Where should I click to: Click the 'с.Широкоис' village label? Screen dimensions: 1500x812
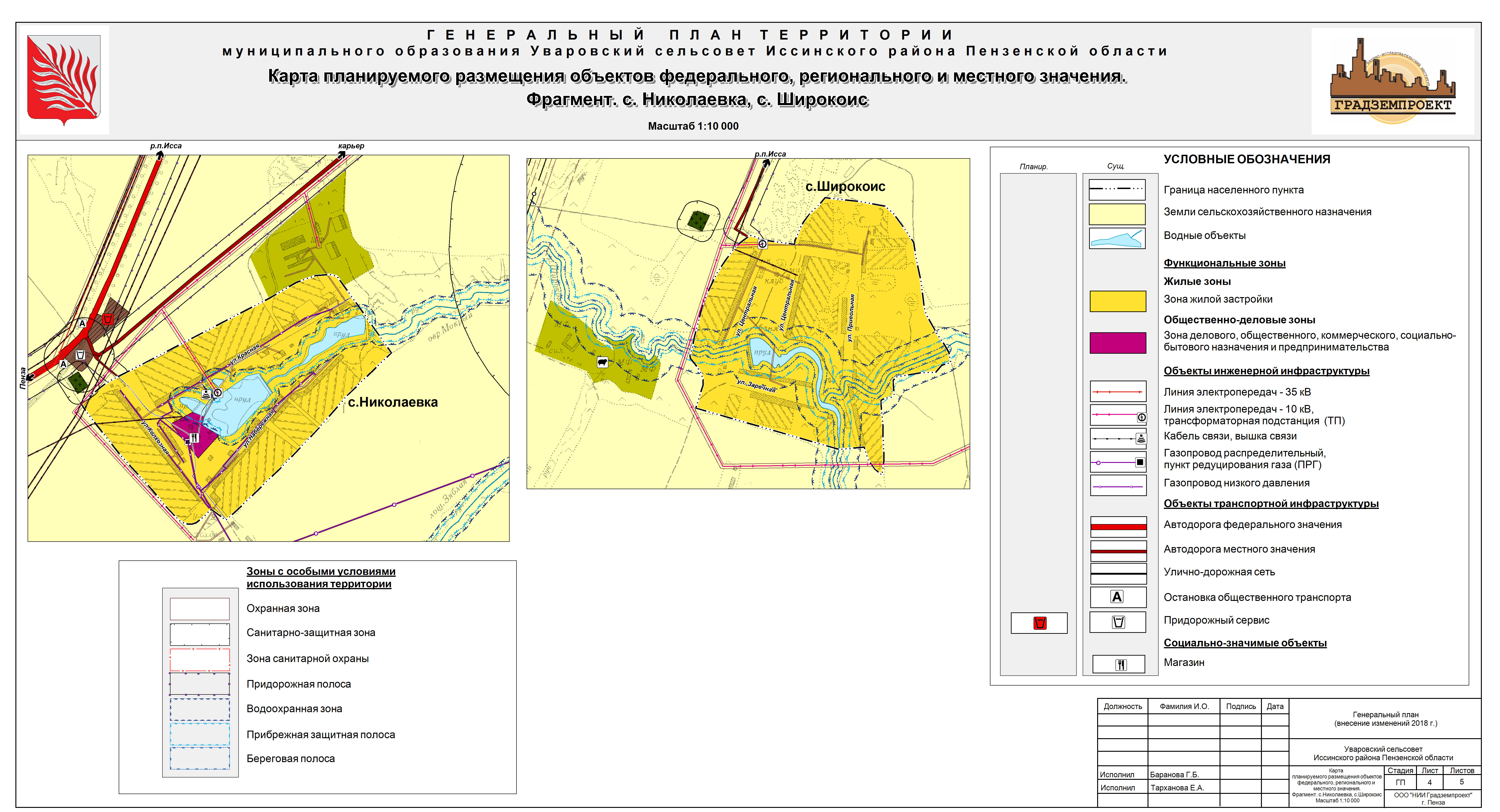point(845,186)
